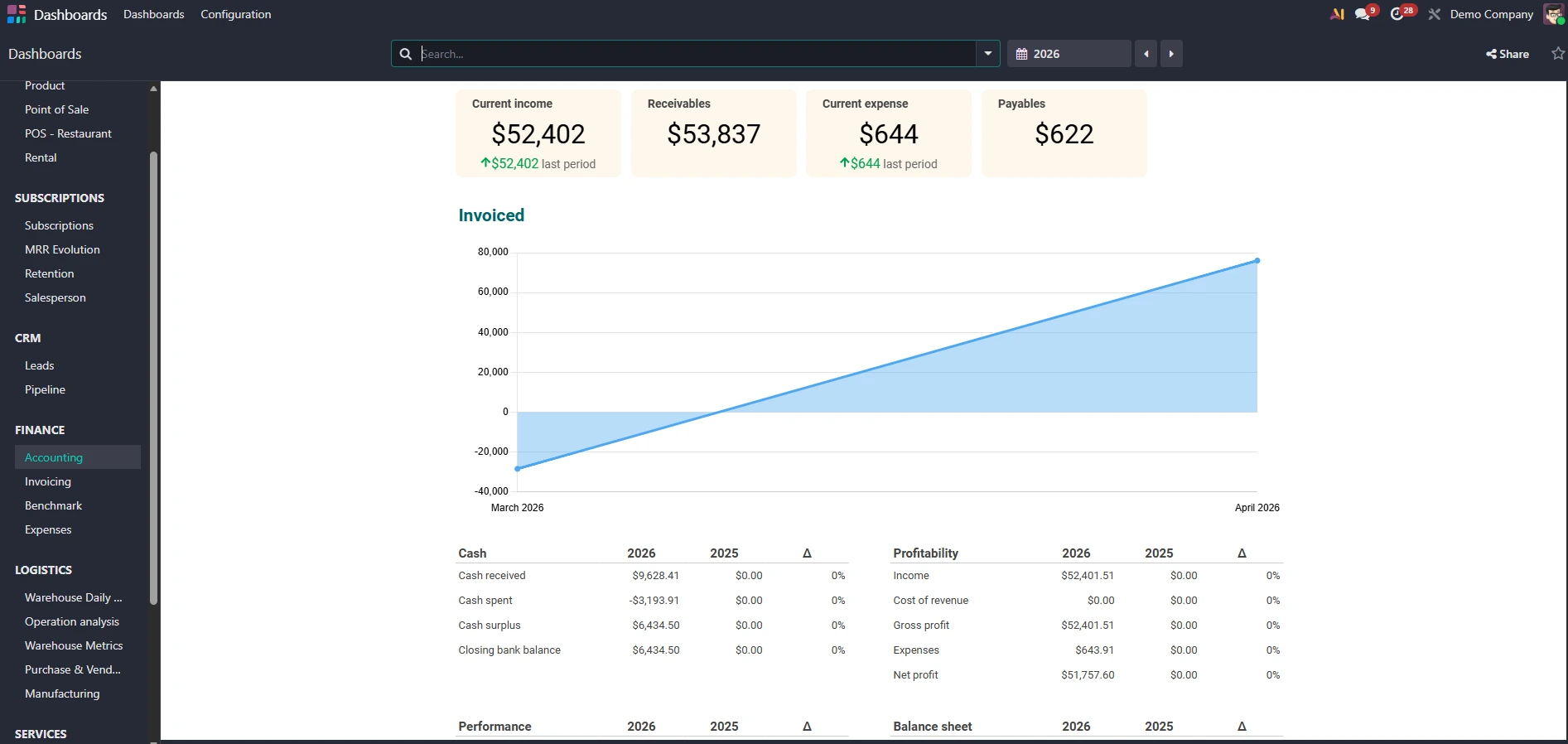This screenshot has width=1568, height=744.
Task: Click the sidebar vertical scrollbar
Action: pos(153,373)
